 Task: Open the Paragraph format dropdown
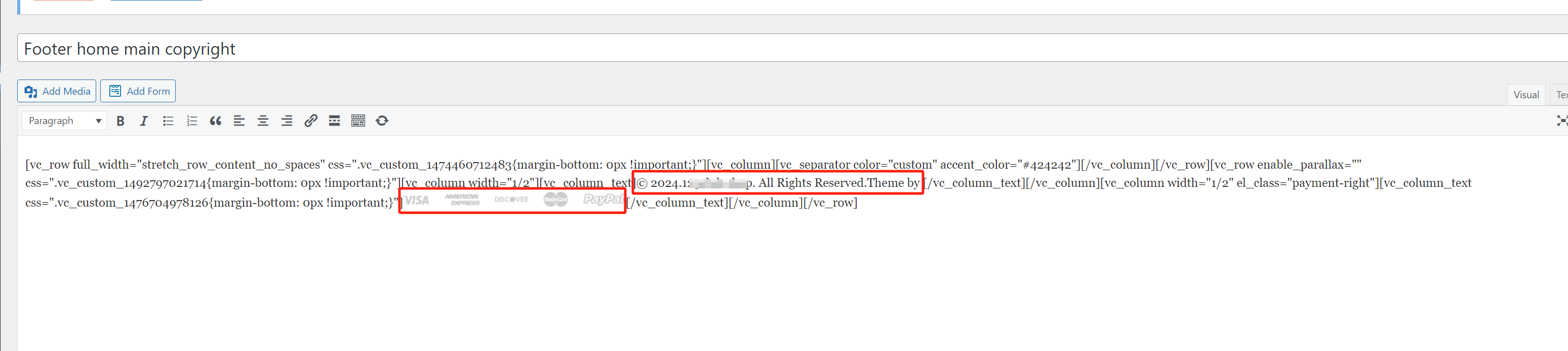tap(64, 121)
